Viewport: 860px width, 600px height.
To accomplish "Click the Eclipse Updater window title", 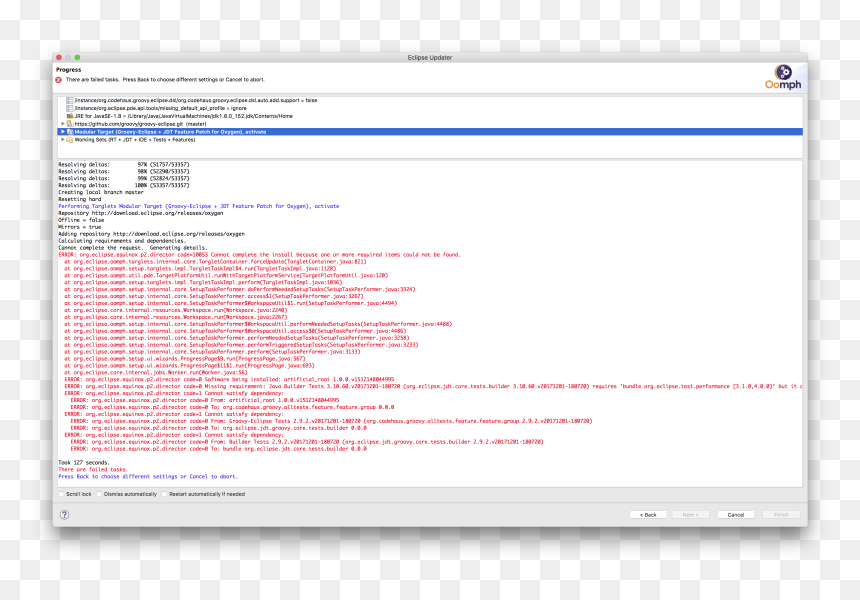I will click(430, 58).
